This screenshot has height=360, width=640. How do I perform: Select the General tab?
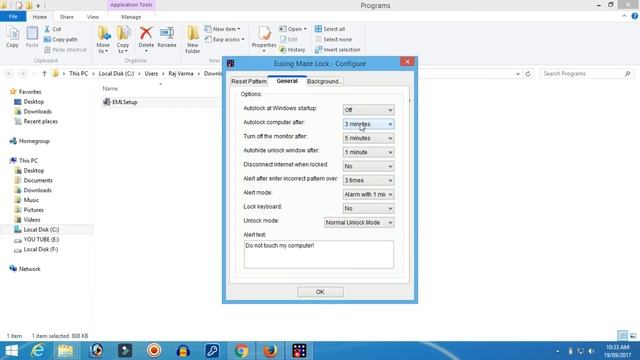pos(287,81)
